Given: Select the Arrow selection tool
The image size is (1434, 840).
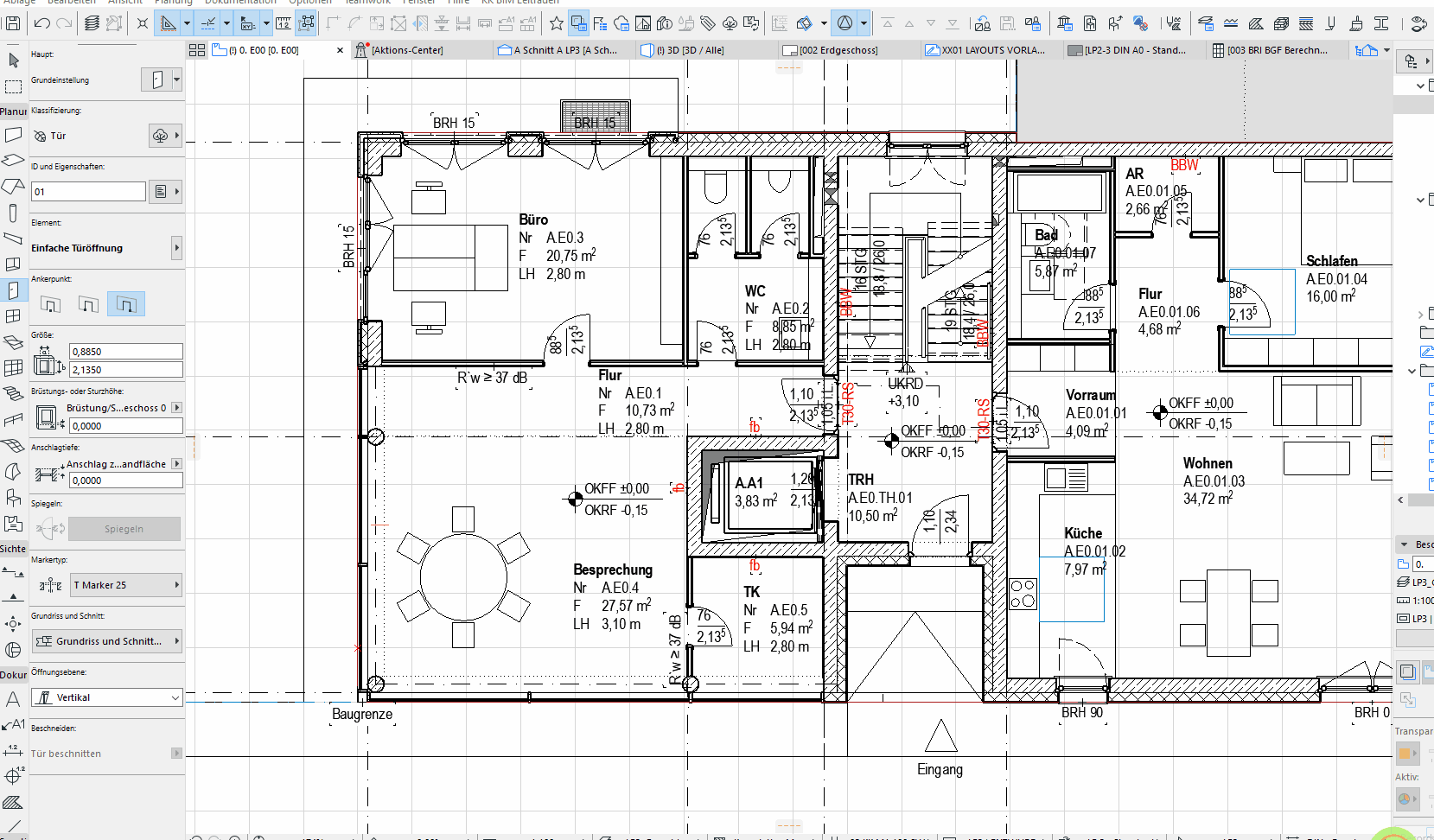Looking at the screenshot, I should tap(13, 60).
